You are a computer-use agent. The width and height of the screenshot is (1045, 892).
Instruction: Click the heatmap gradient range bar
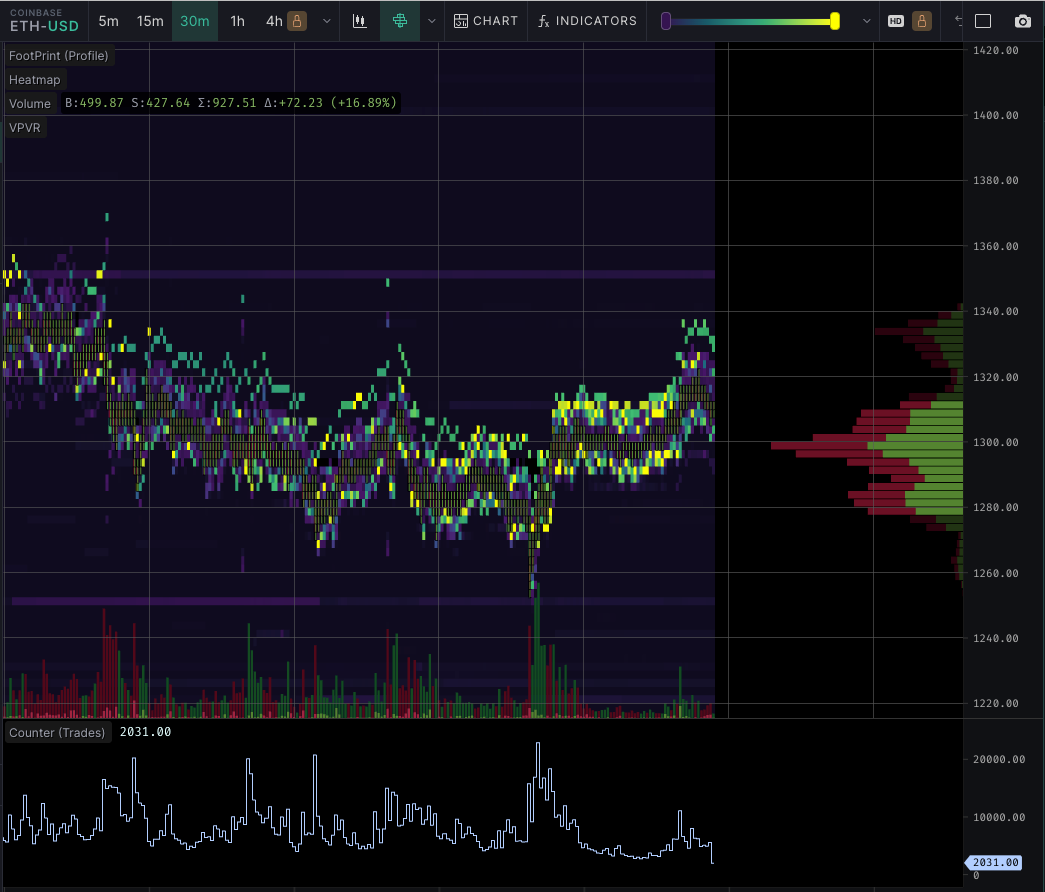750,21
